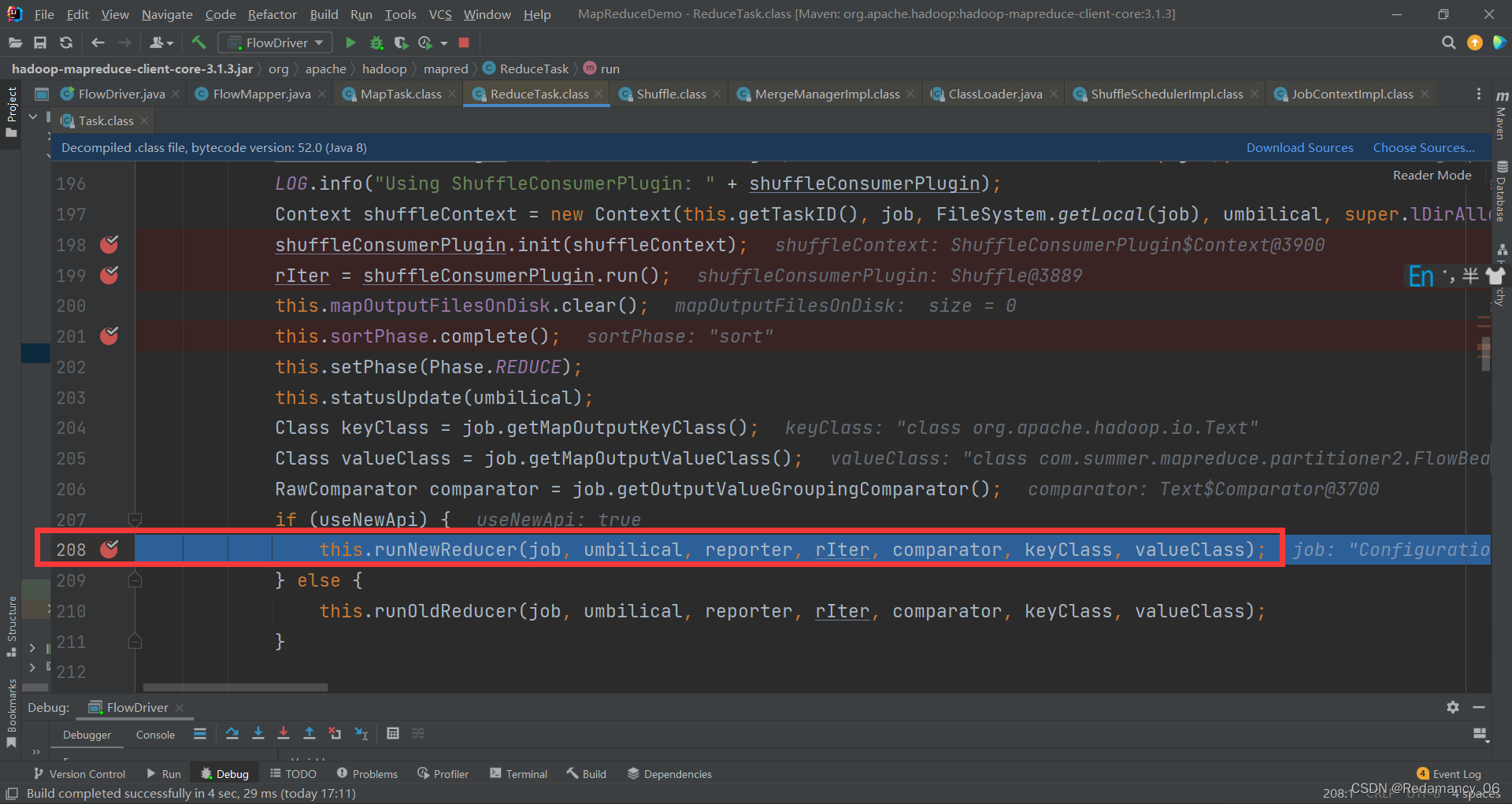Open the Dependencies tool window
This screenshot has width=1512, height=804.
669,774
